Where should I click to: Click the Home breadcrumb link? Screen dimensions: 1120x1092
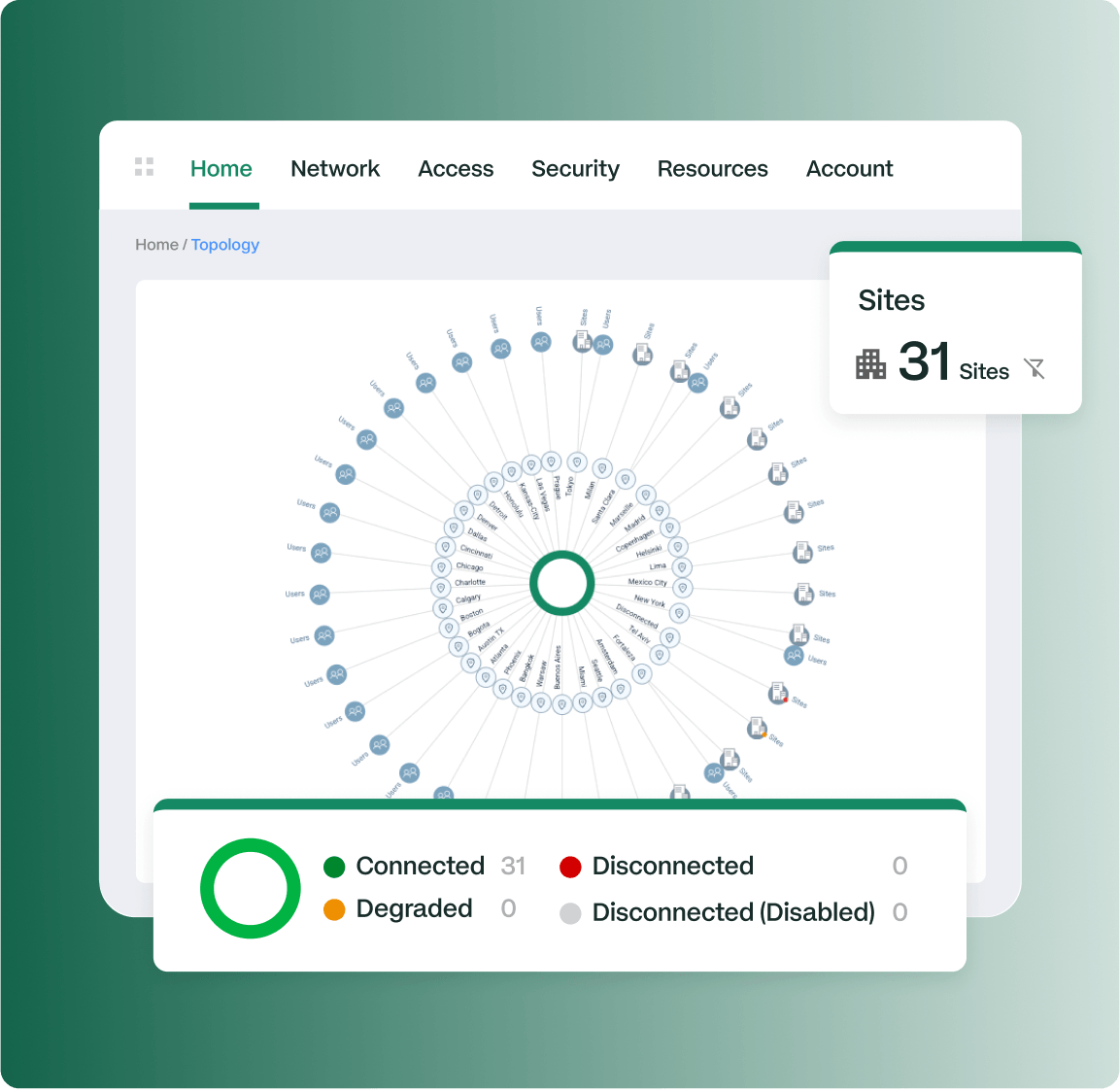[156, 245]
